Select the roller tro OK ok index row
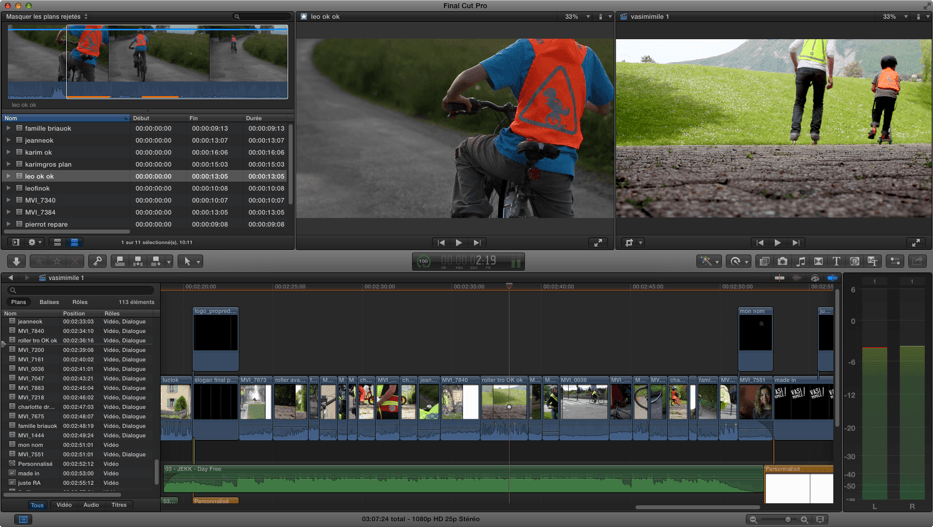 pos(80,340)
